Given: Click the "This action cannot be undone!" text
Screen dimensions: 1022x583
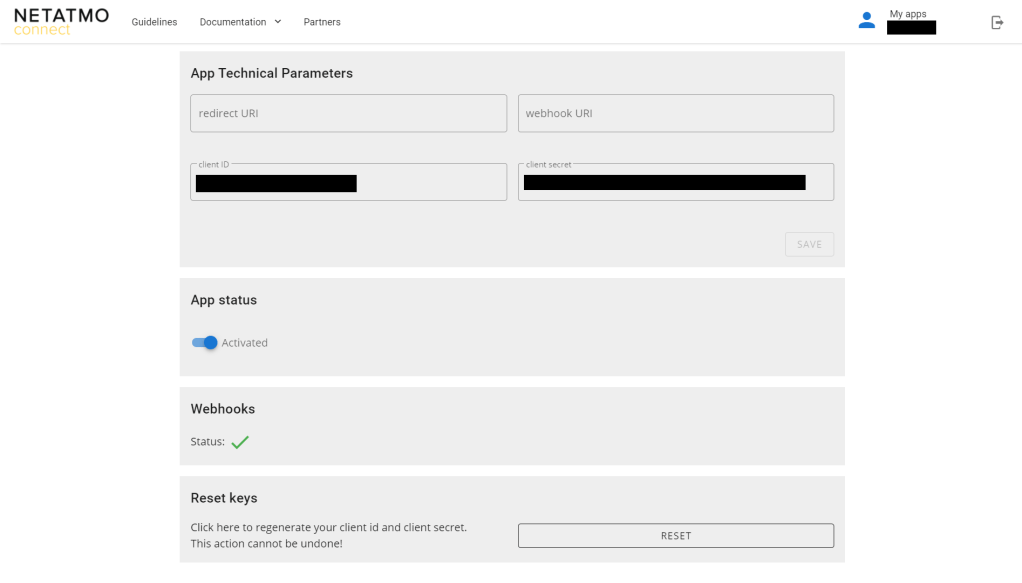Looking at the screenshot, I should pos(266,544).
